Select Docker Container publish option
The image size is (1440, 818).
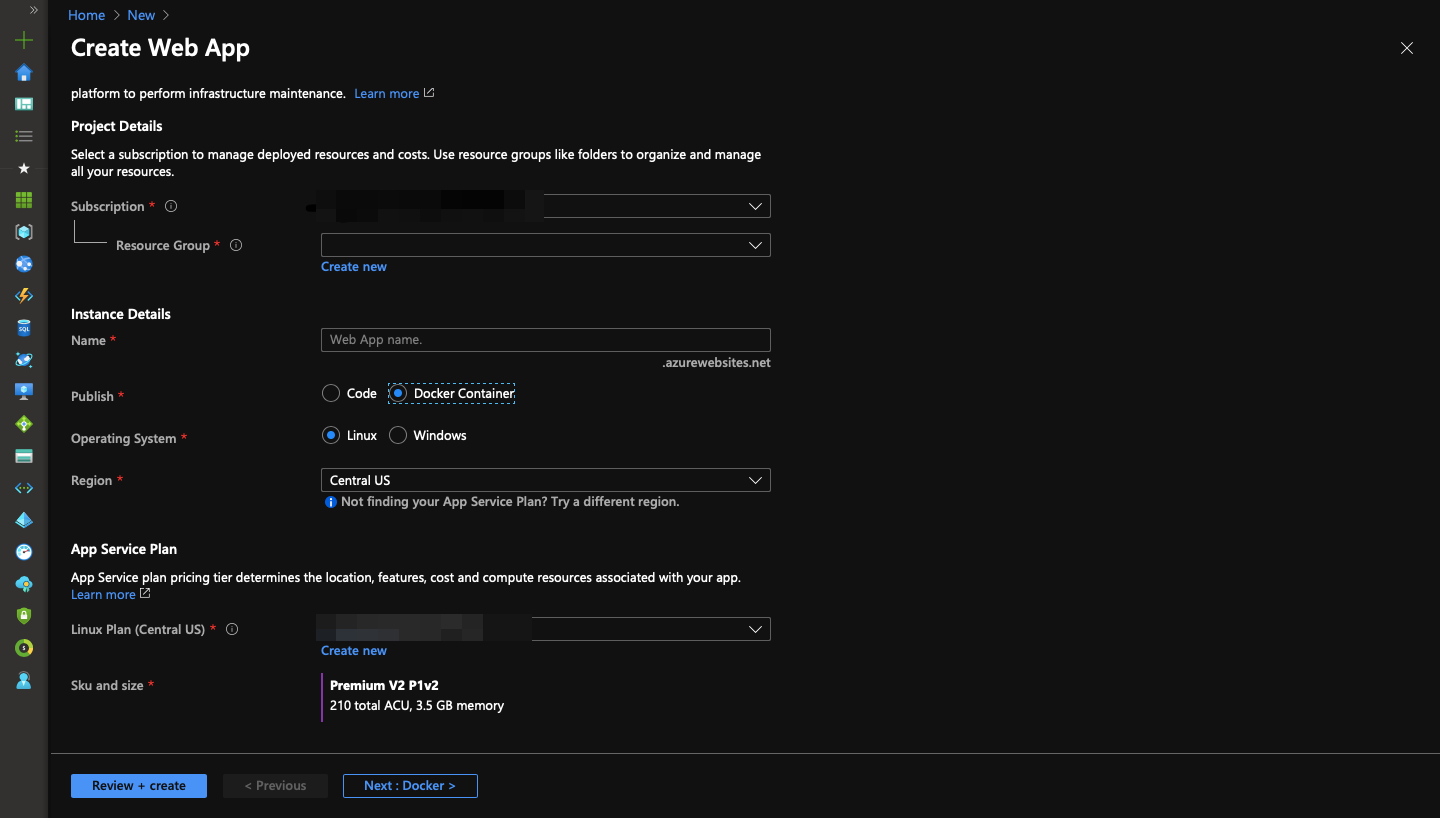[x=452, y=394]
